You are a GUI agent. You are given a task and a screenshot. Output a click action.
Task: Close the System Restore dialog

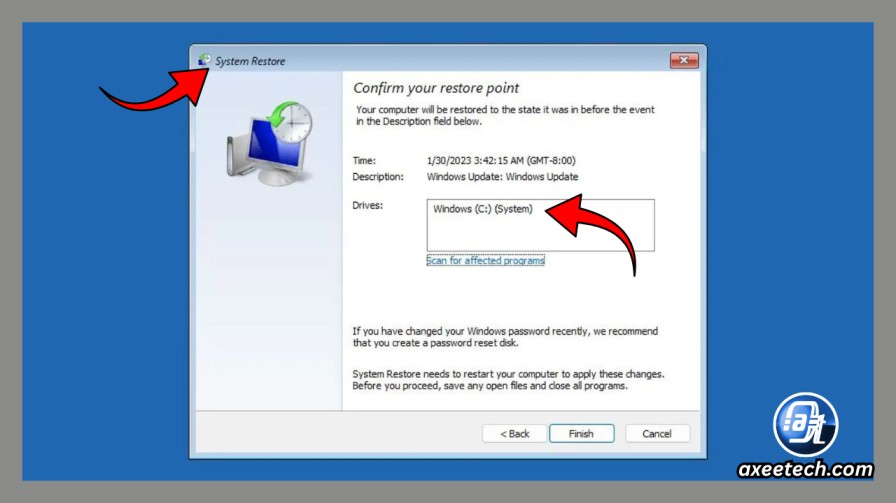coord(684,60)
